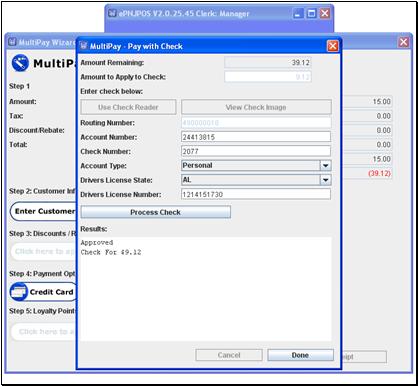Click the 'Account Type:' label
Screen dimensions: 418x386
pyautogui.click(x=103, y=166)
